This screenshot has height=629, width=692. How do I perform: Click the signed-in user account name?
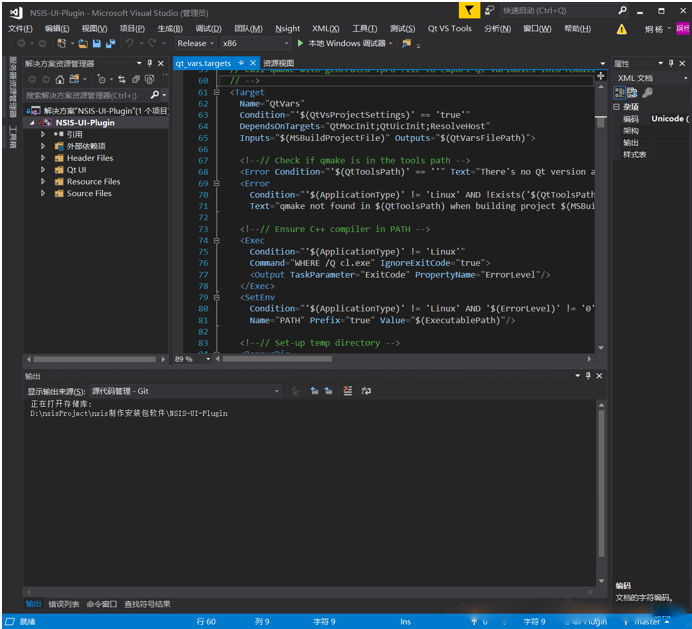(654, 29)
